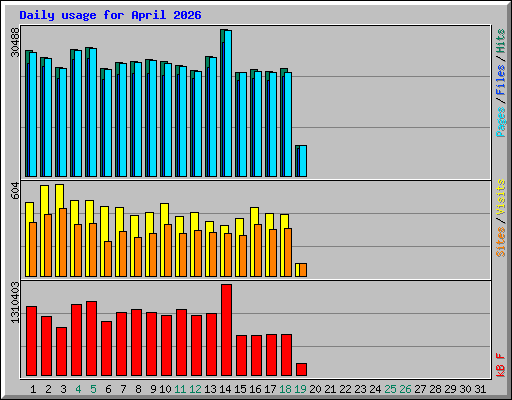
Task: Click day 1 on the x-axis
Action: [33, 389]
